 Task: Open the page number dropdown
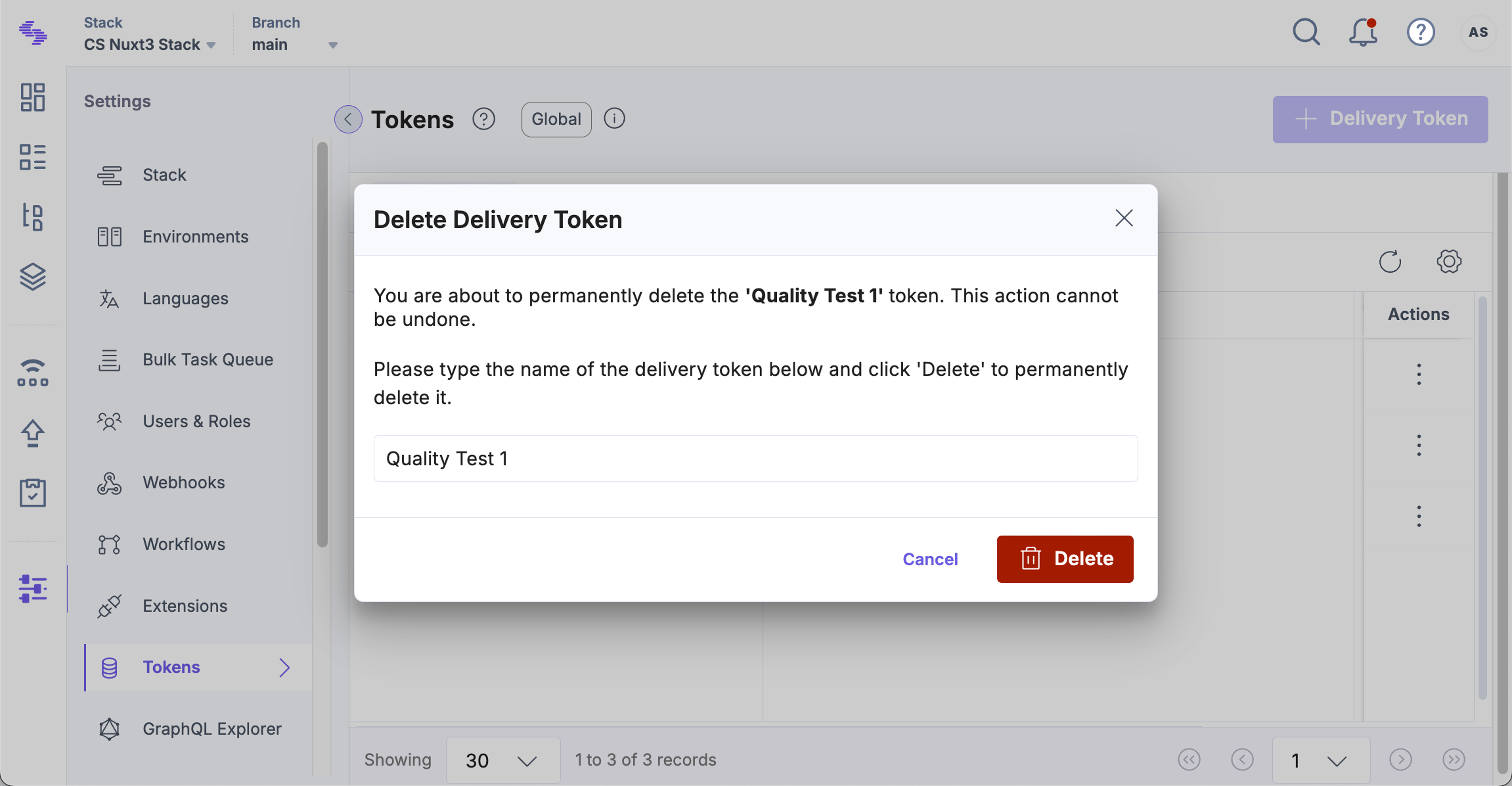pos(1321,760)
